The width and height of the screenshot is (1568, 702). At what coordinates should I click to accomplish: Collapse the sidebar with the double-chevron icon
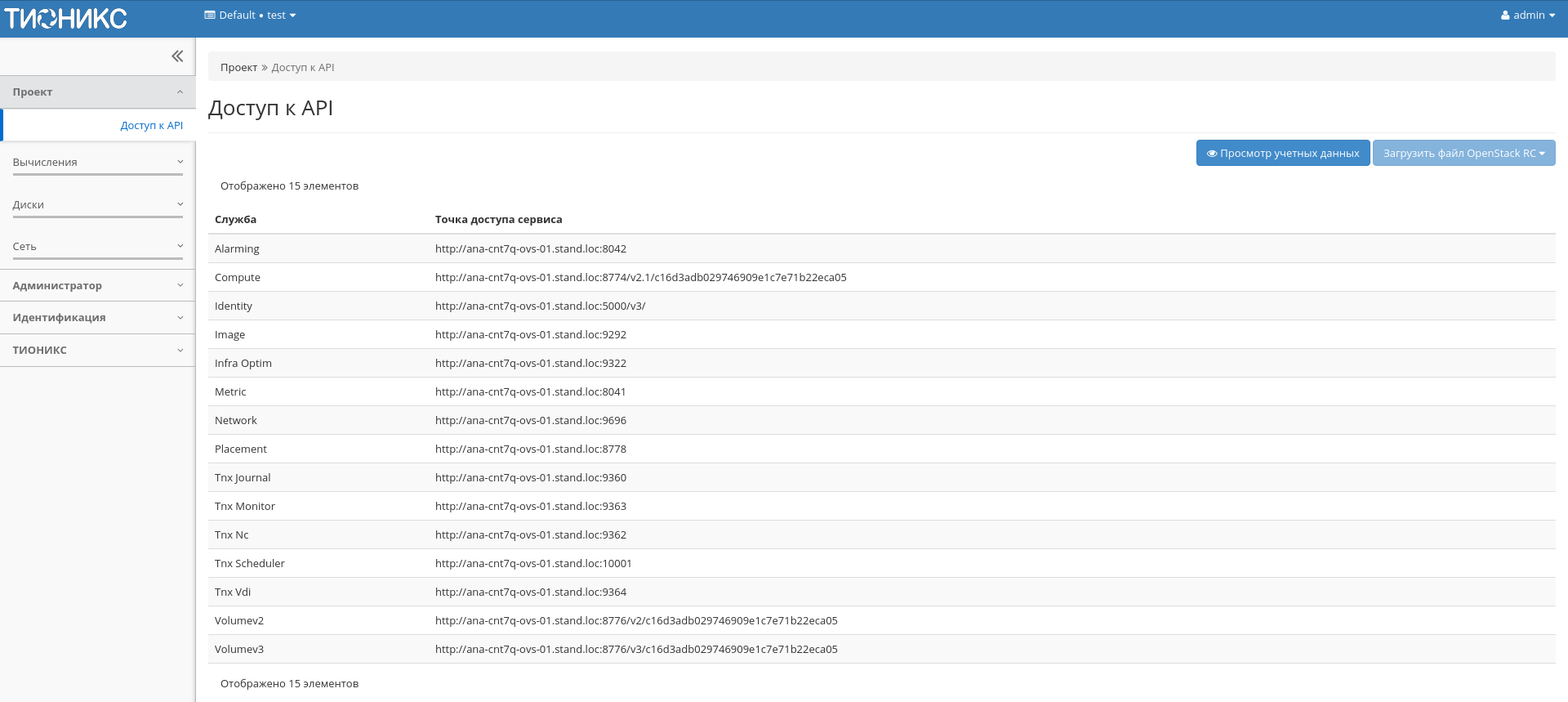(177, 56)
